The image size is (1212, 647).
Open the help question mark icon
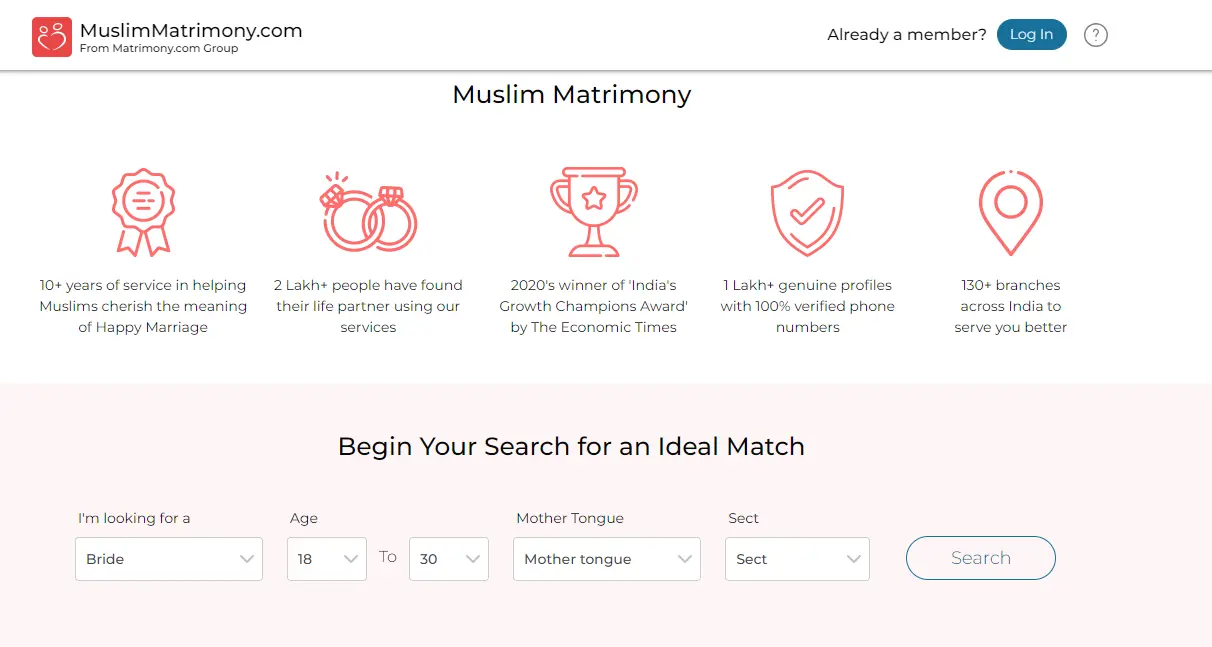1095,34
